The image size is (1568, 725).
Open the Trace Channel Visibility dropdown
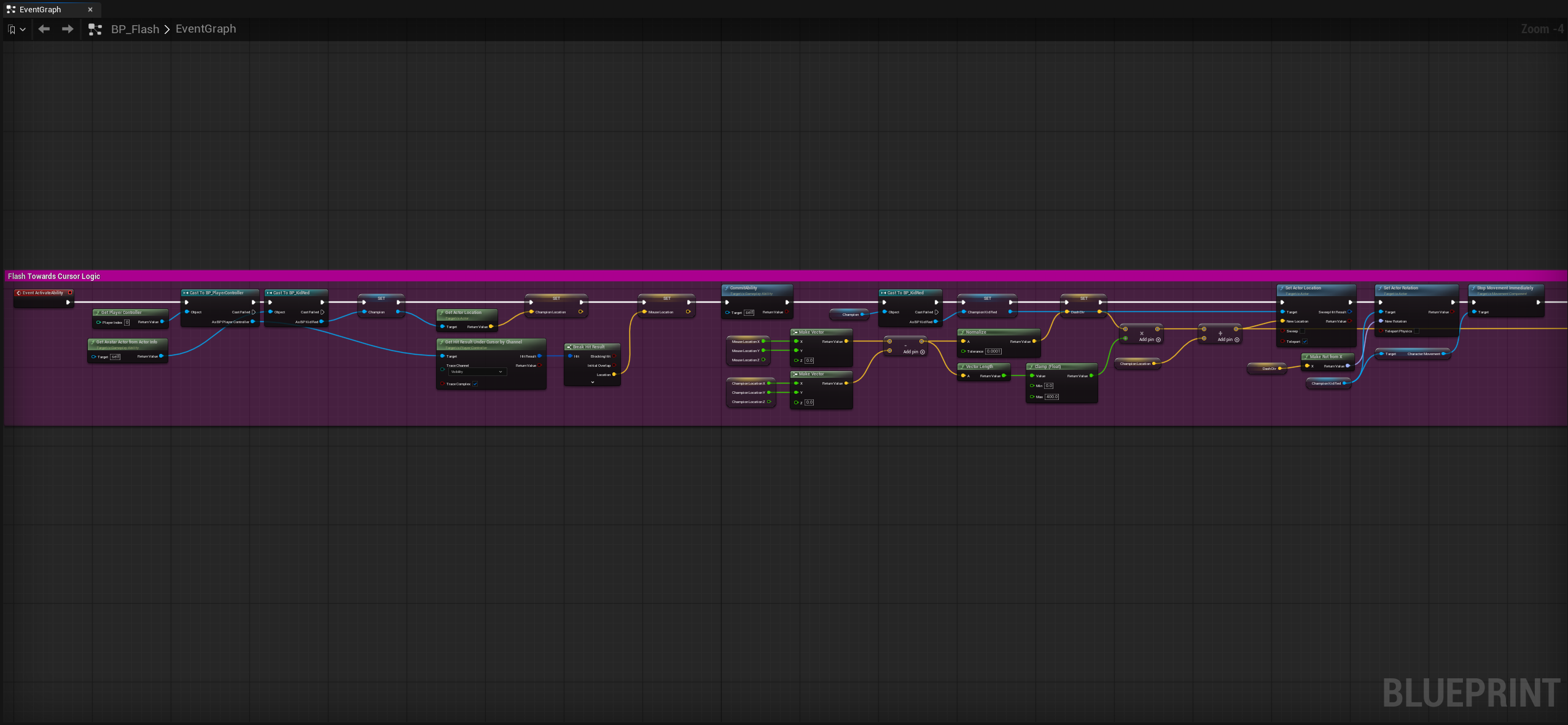coord(477,372)
